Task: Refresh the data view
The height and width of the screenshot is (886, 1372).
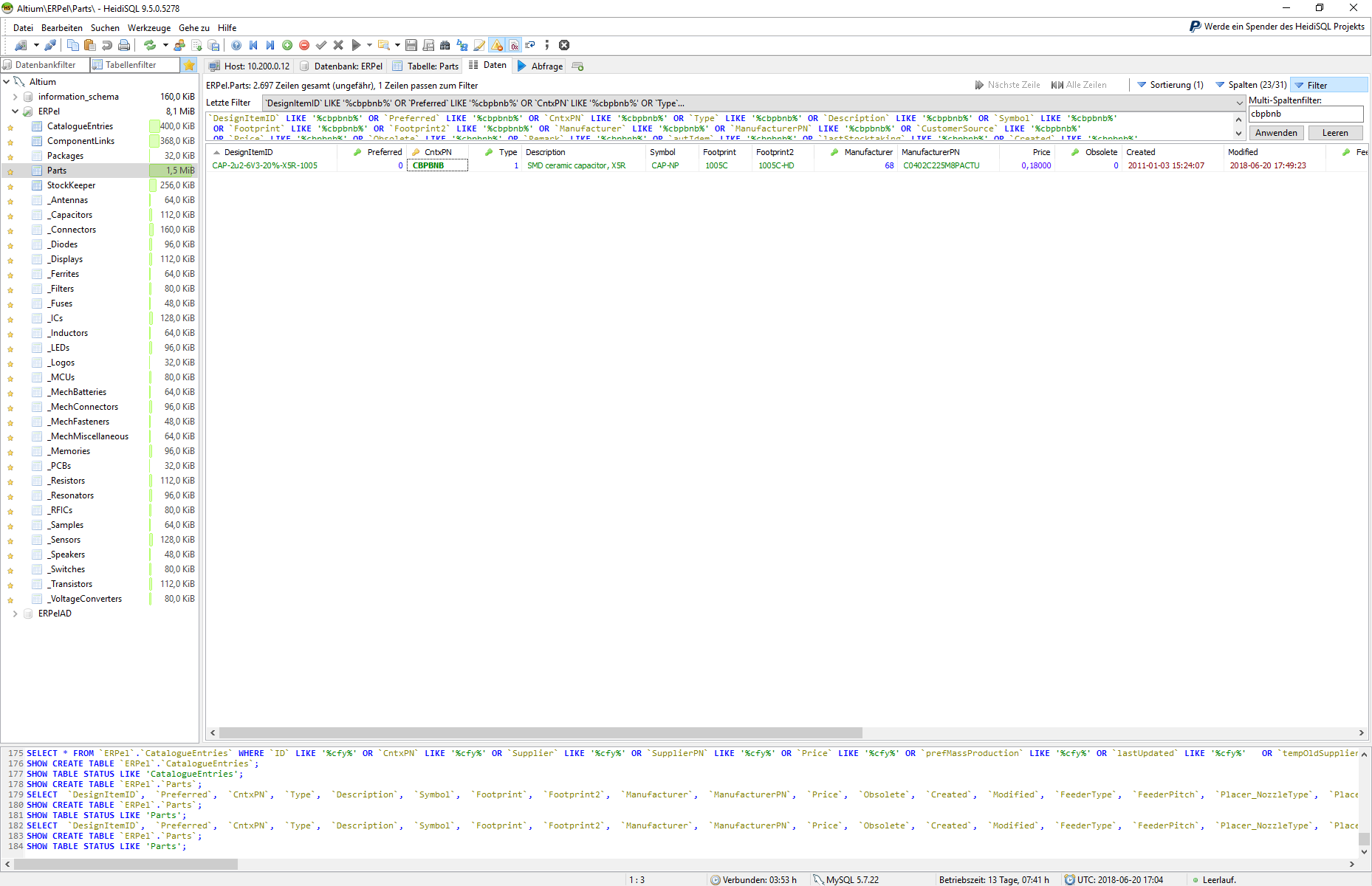Action: pyautogui.click(x=150, y=45)
